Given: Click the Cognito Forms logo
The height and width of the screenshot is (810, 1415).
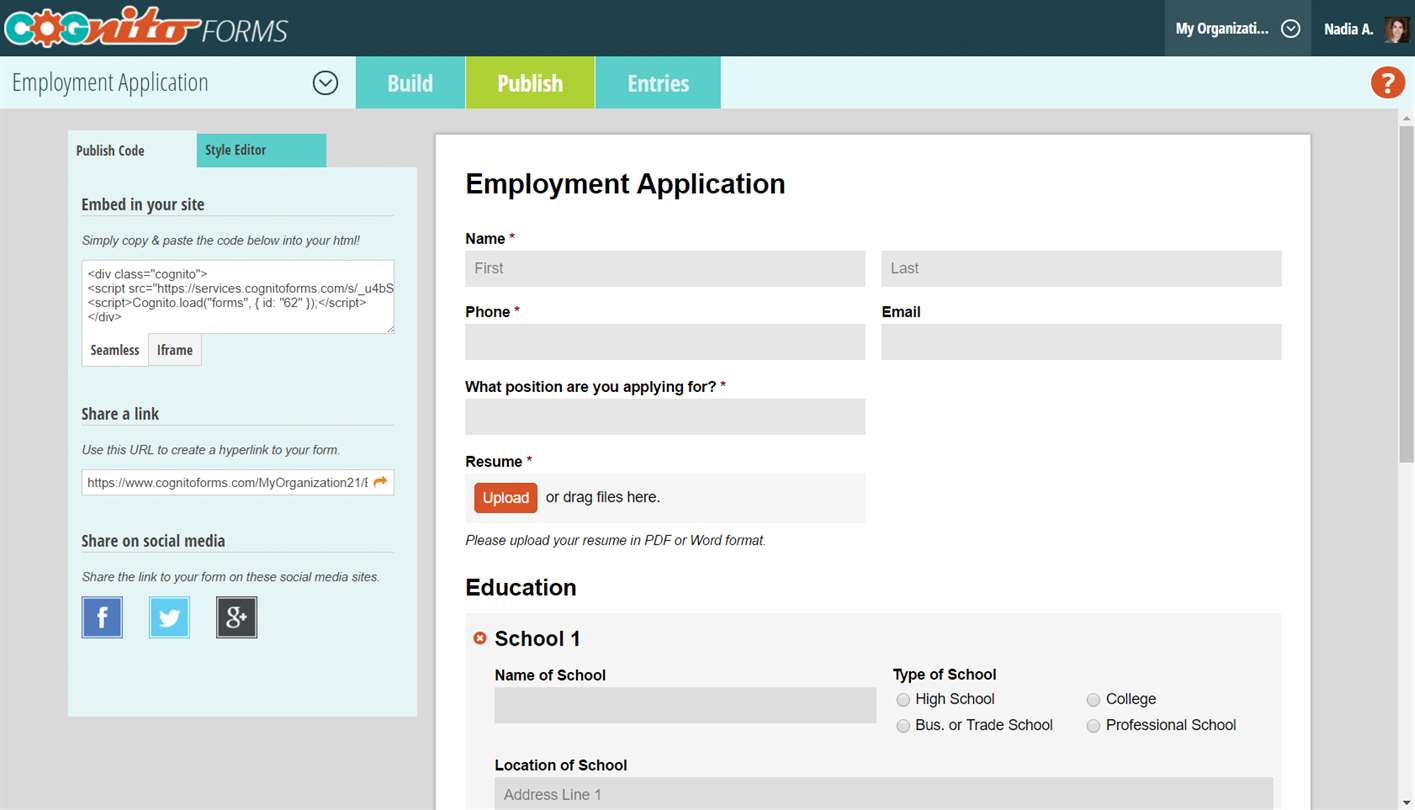Looking at the screenshot, I should tap(146, 27).
